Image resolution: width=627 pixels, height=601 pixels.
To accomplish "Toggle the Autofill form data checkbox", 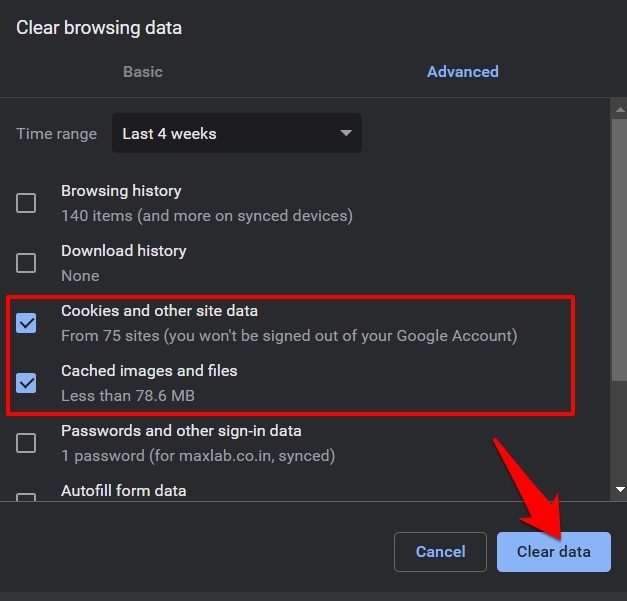I will pyautogui.click(x=26, y=496).
